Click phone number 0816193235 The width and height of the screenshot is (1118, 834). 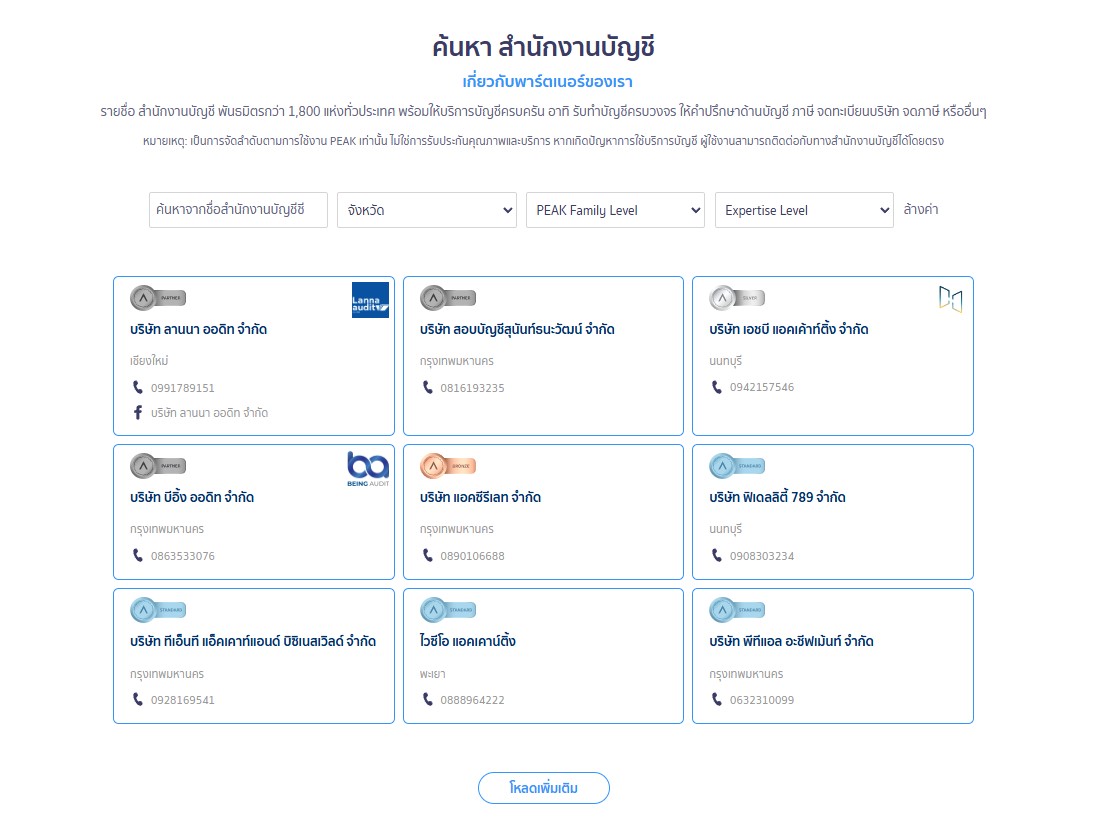472,388
